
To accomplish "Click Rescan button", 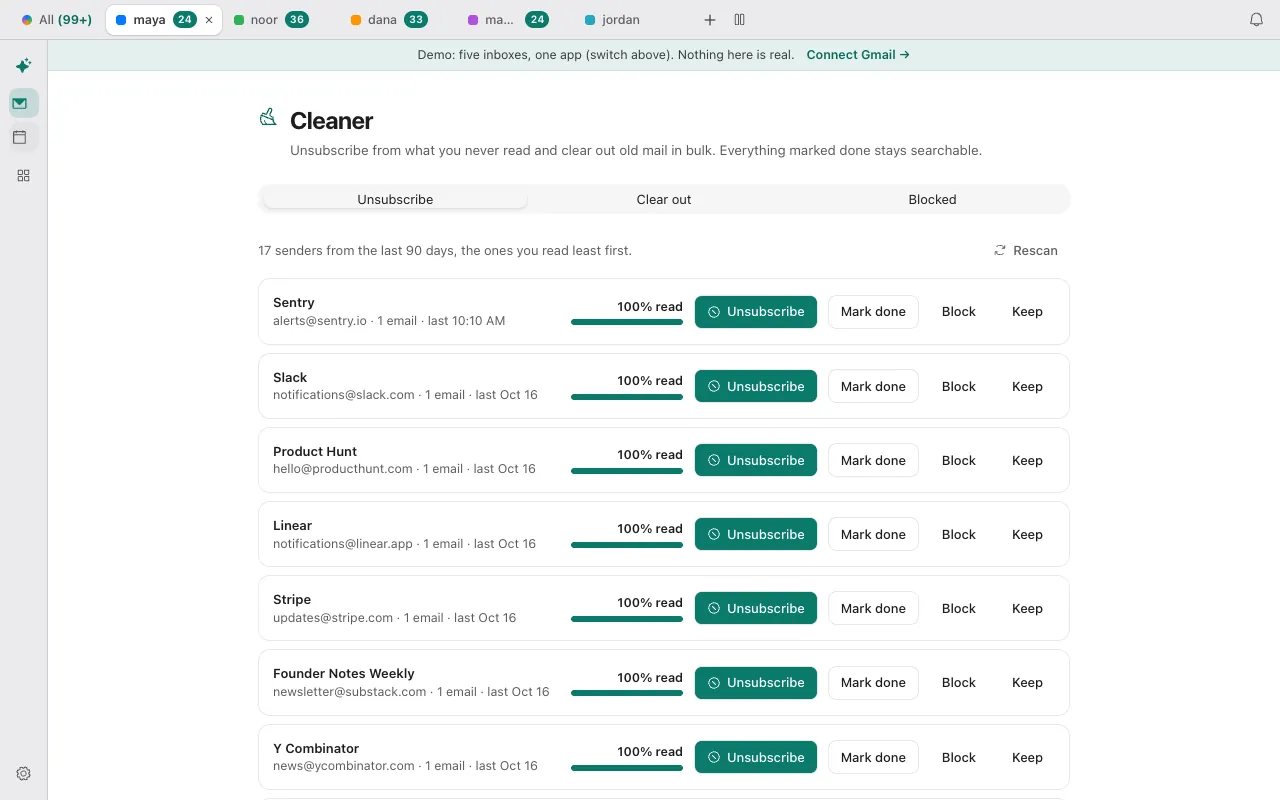I will tap(1026, 250).
